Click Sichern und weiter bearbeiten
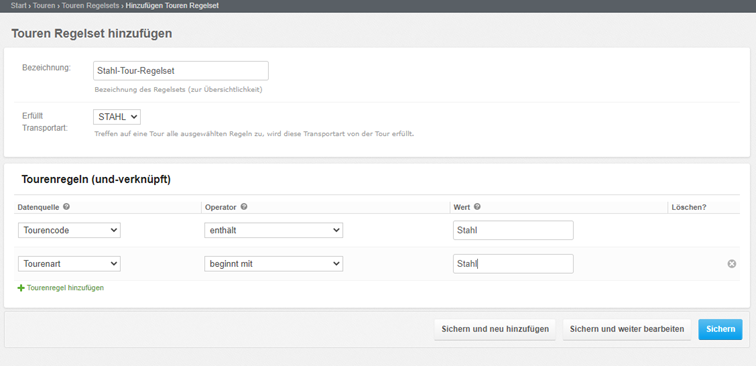This screenshot has width=756, height=366. point(627,329)
